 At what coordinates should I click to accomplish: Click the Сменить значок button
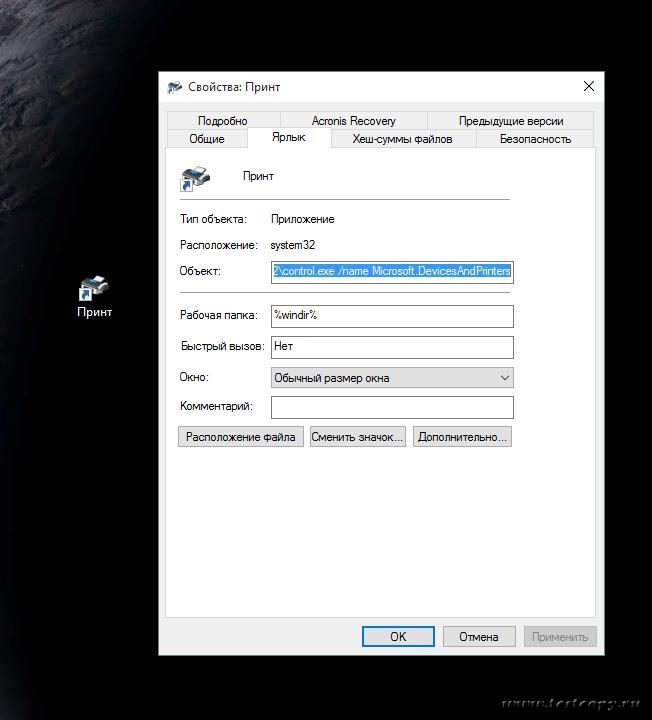357,437
